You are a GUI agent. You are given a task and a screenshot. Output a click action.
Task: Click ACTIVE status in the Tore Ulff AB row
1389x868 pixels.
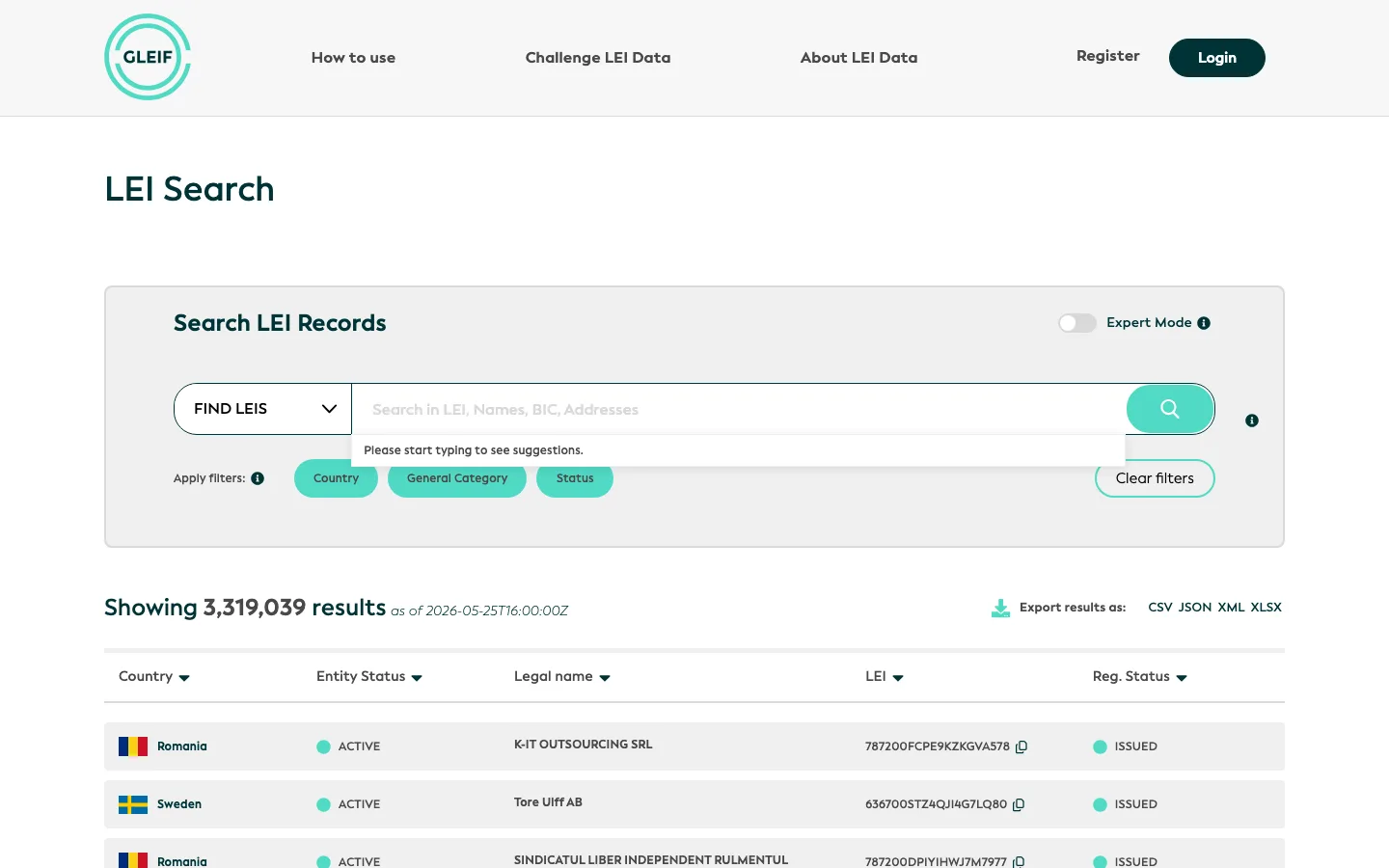click(359, 804)
